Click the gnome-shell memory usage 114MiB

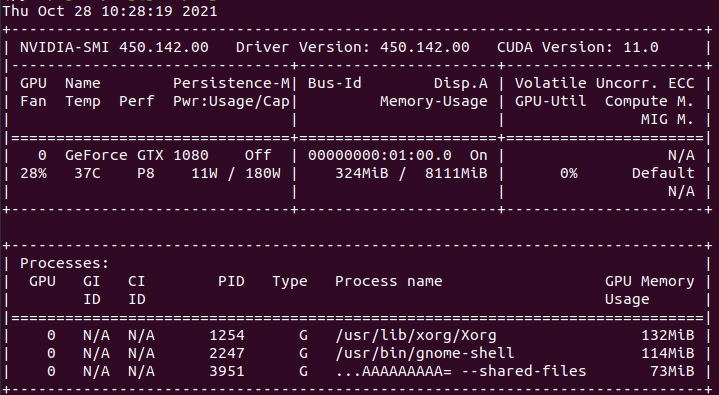(667, 353)
